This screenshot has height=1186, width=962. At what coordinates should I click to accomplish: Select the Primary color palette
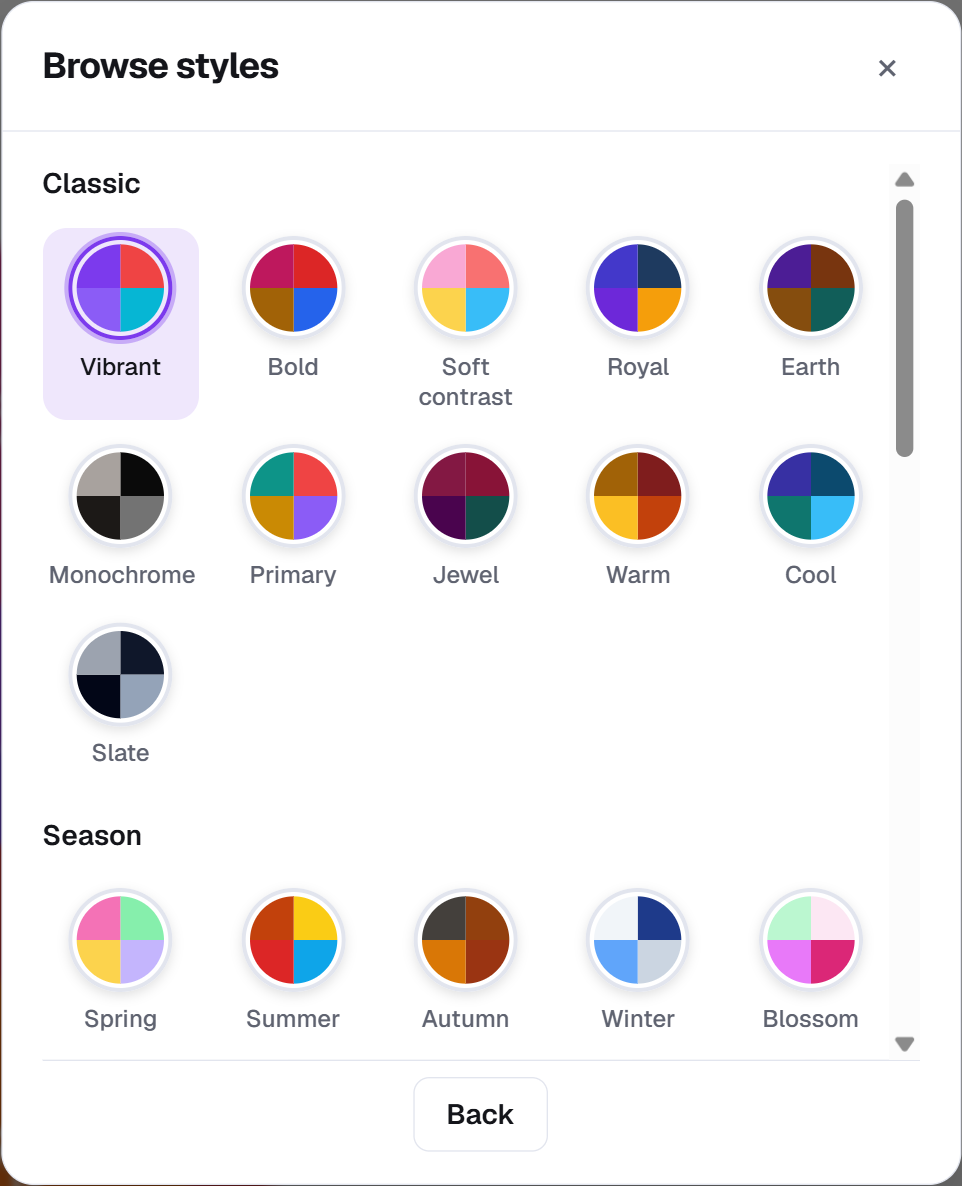click(x=293, y=496)
